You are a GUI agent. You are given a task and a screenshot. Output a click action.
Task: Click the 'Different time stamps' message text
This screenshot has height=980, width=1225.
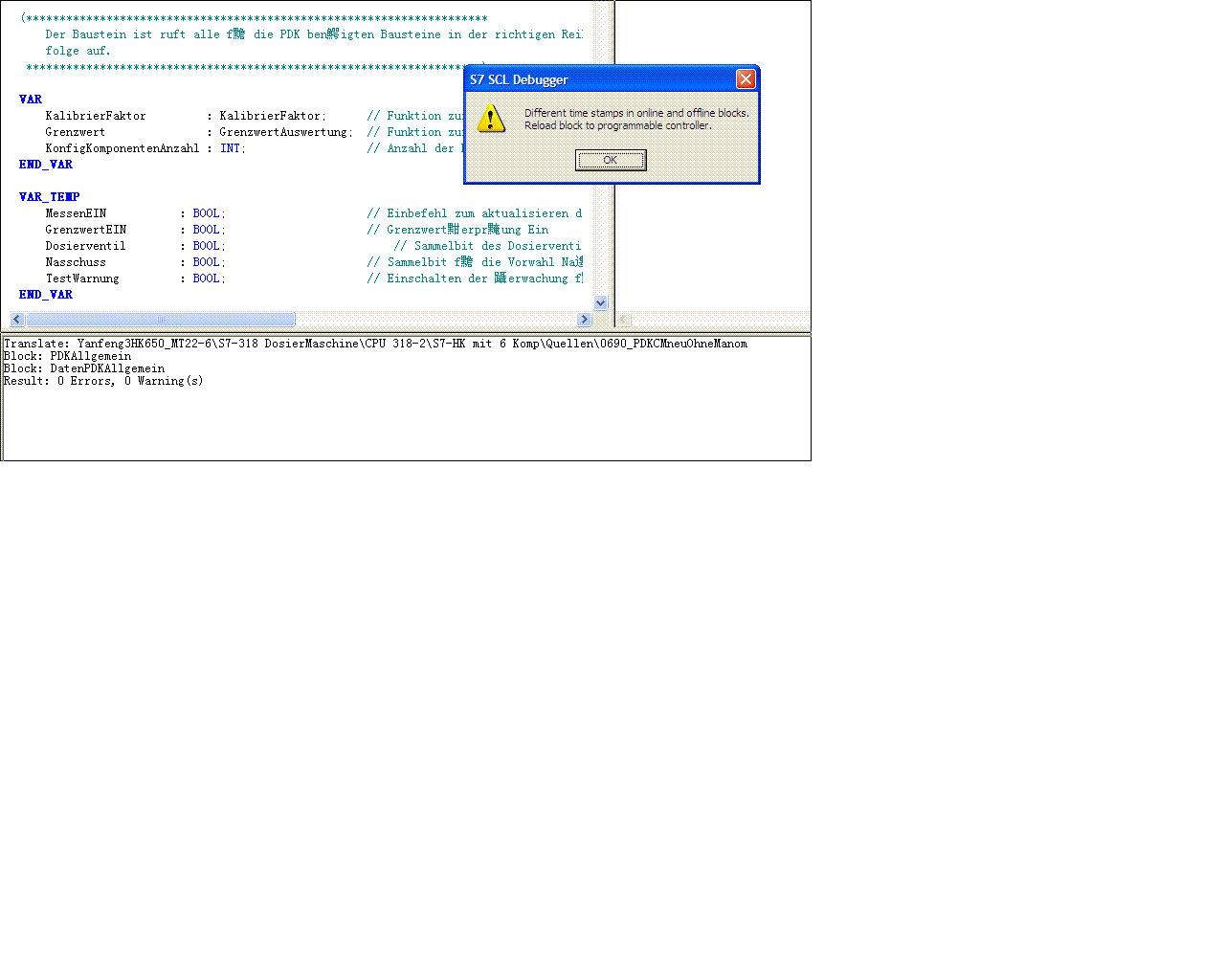pos(636,119)
